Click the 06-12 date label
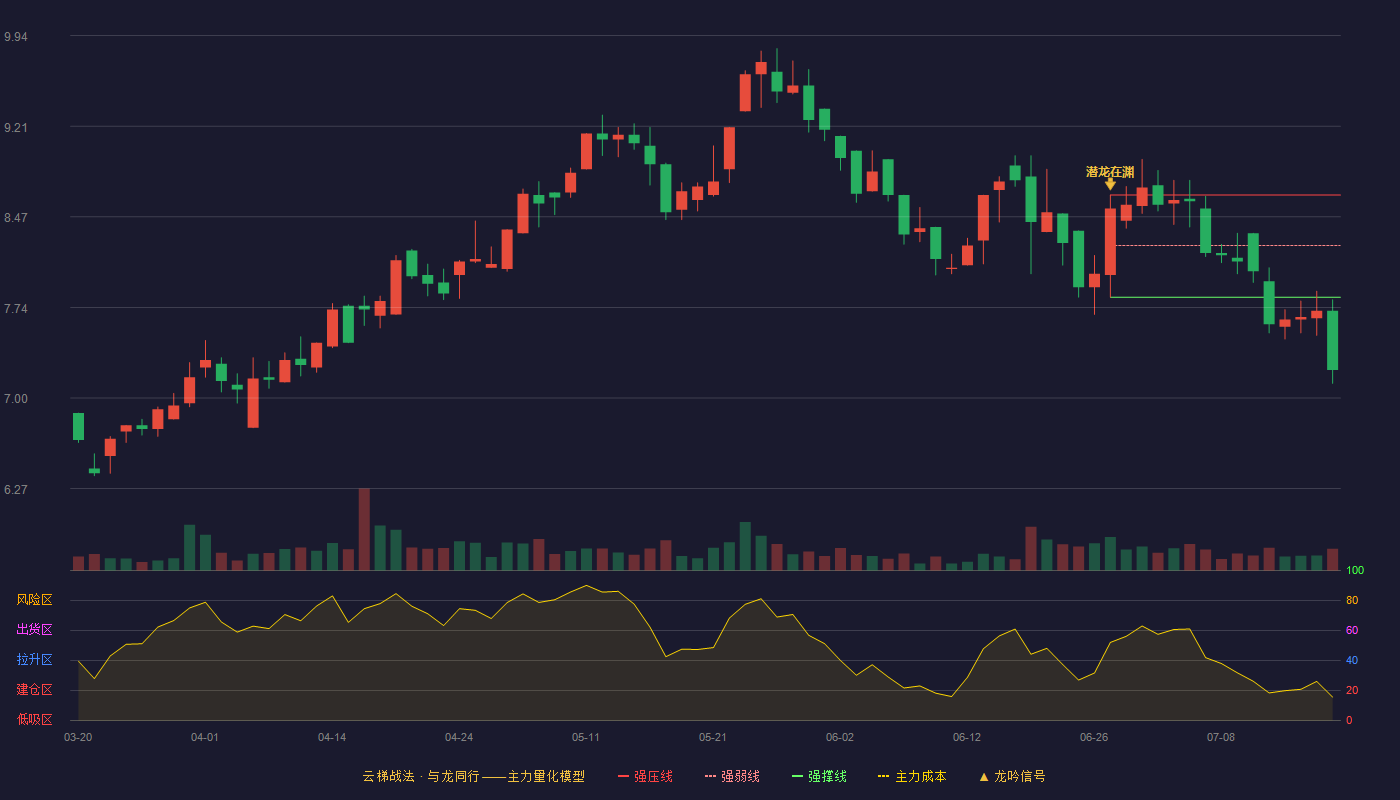 tap(967, 737)
